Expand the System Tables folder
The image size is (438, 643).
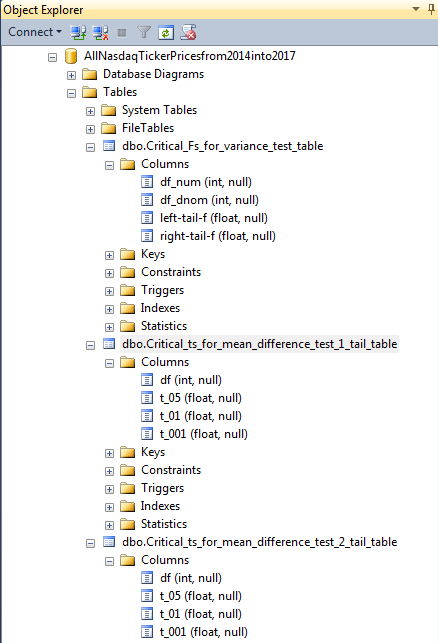pos(90,112)
